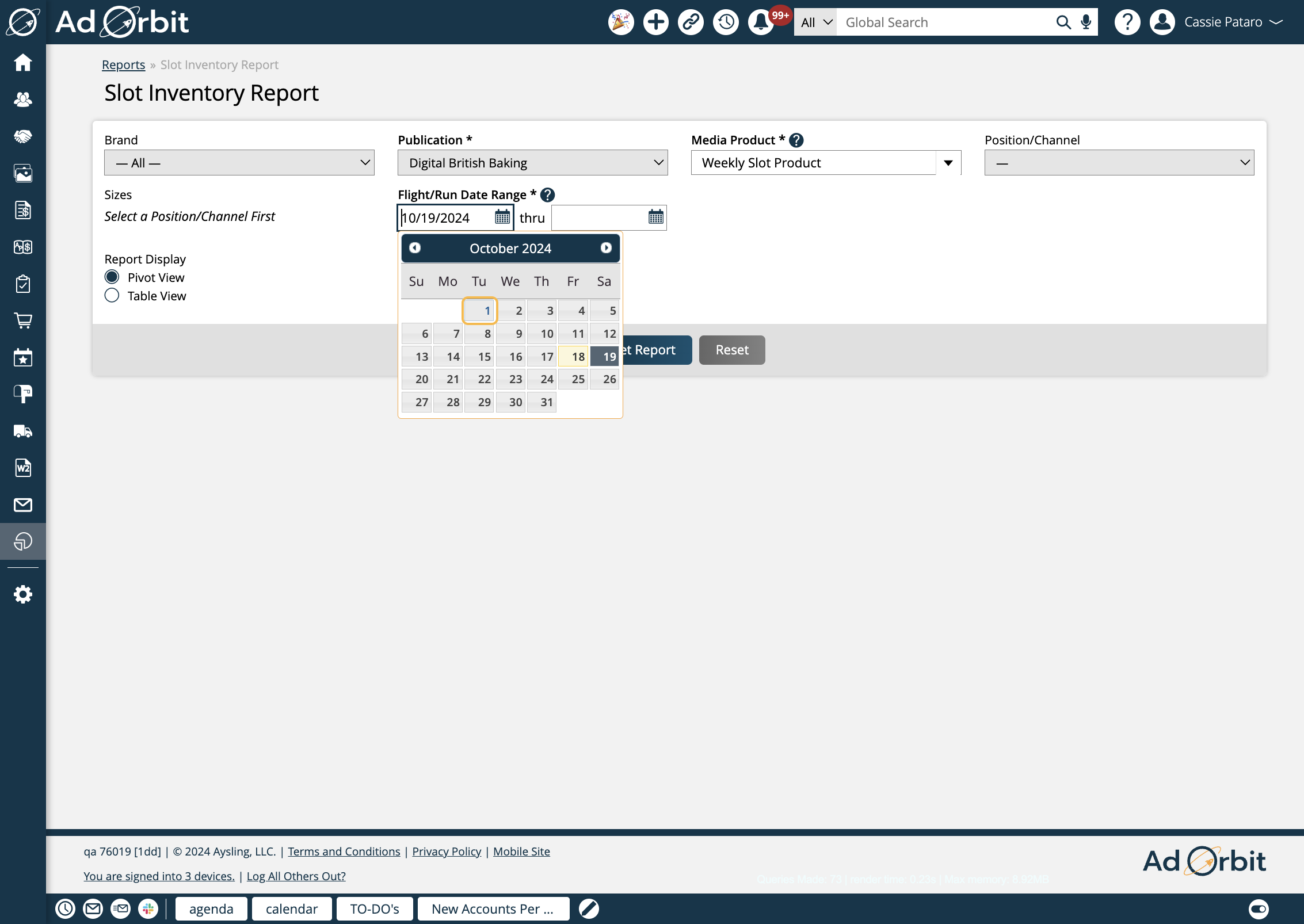Viewport: 1304px width, 924px height.
Task: Click the notifications bell icon
Action: 760,22
